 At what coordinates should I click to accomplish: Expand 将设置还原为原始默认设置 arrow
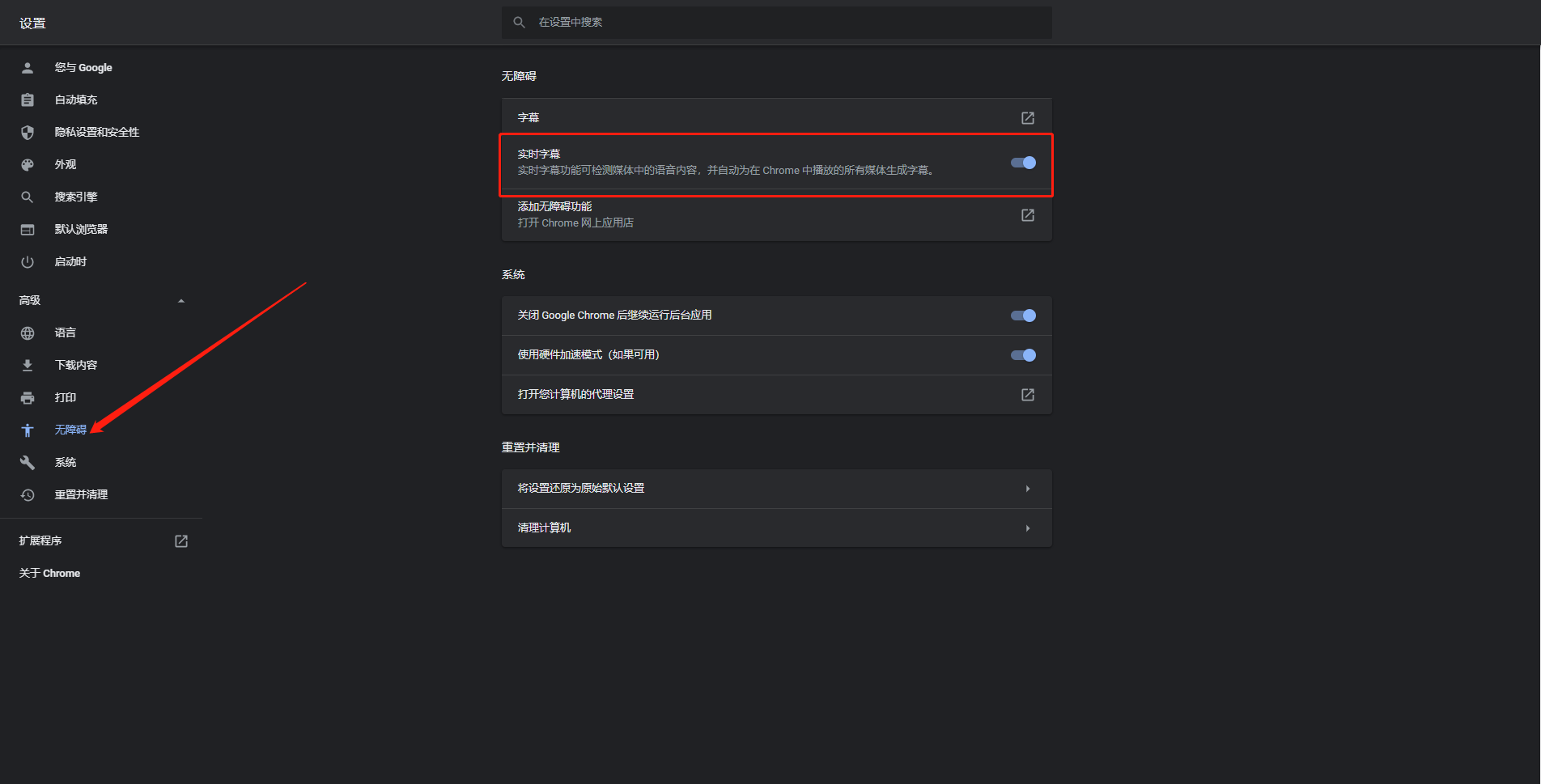pos(1028,489)
